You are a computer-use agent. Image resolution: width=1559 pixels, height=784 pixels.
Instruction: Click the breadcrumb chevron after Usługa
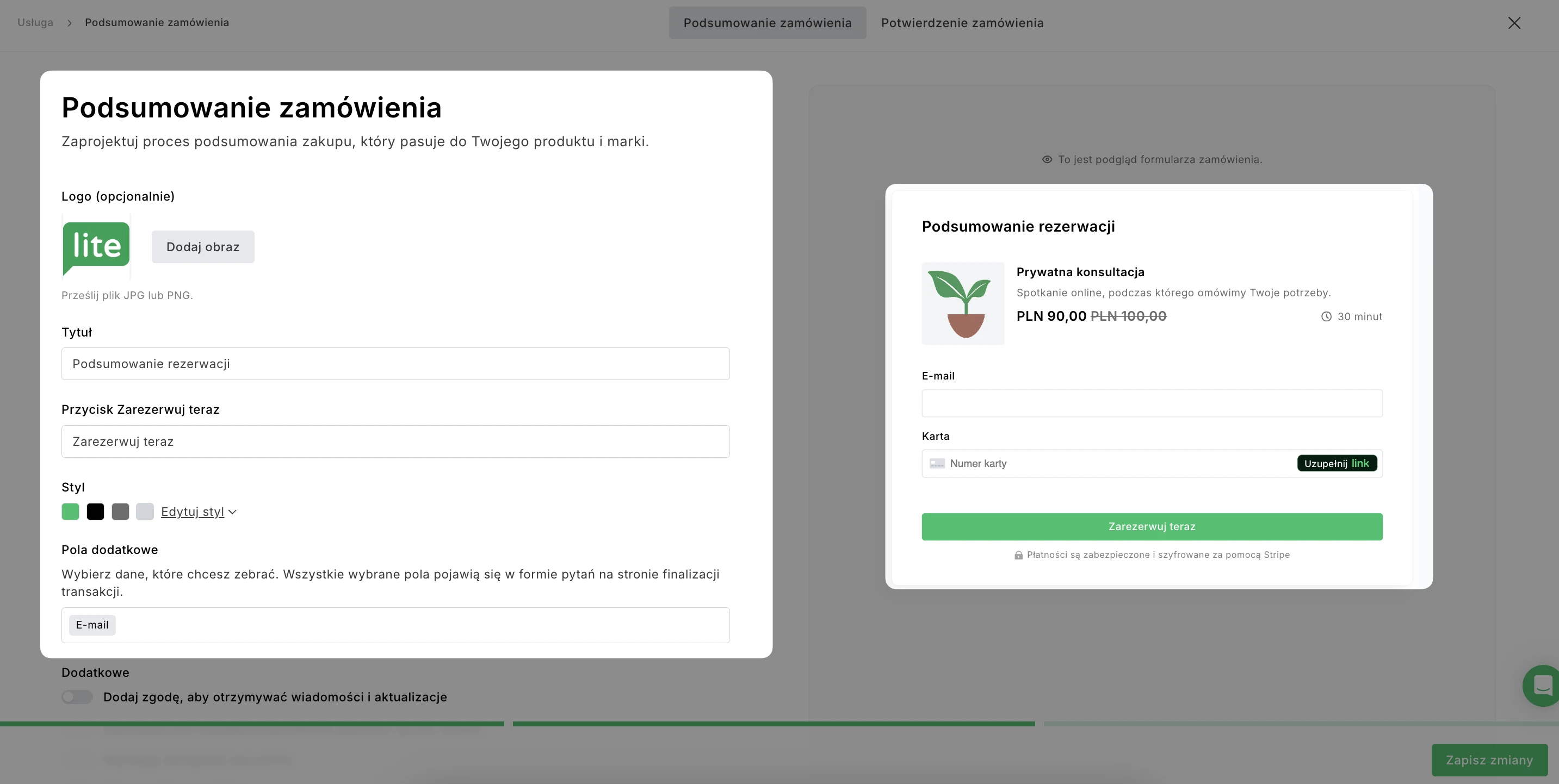[70, 23]
